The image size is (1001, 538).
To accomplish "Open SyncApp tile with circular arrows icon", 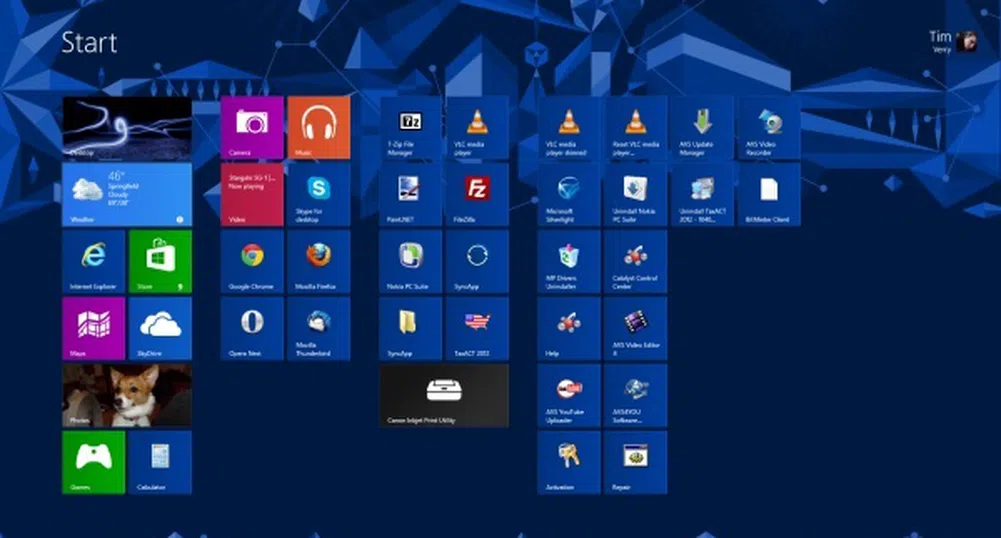I will [x=477, y=262].
